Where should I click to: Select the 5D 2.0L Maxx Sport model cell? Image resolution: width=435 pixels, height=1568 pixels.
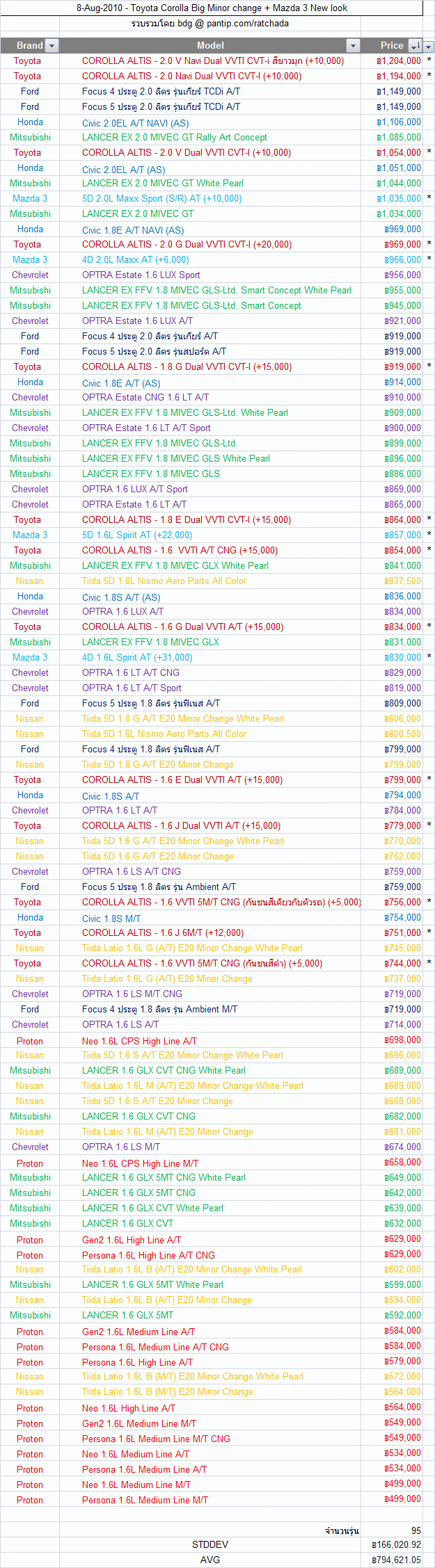[x=161, y=199]
